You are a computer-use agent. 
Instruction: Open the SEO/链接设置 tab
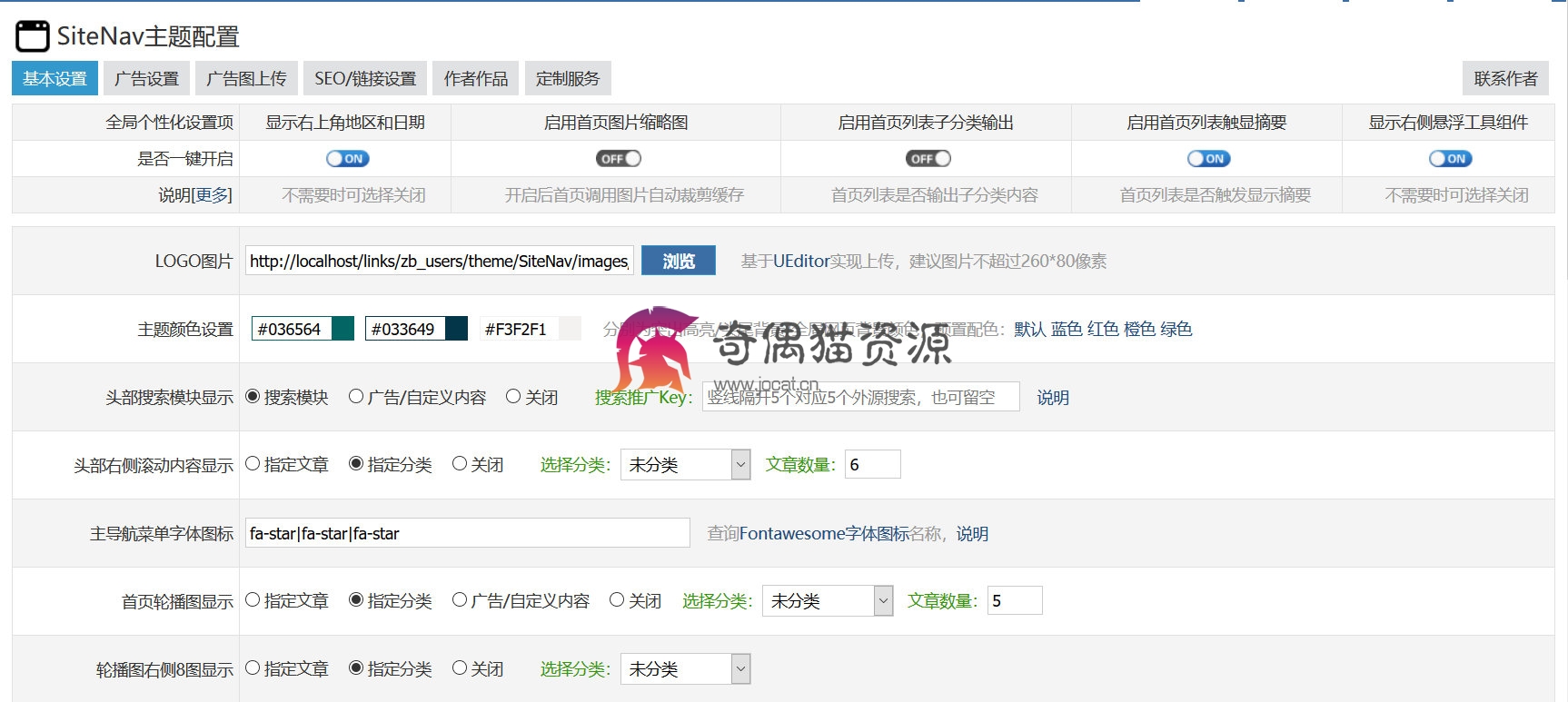(365, 79)
